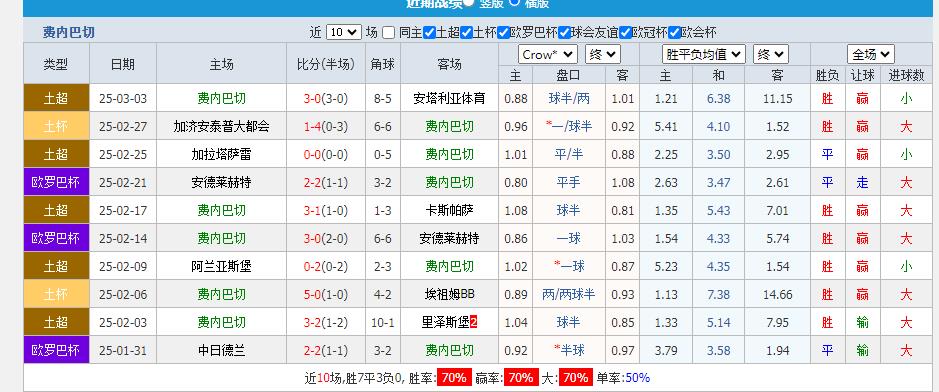Screen dimensions: 939x392
Task: Uncheck the 球会友谊 filter checkbox
Action: point(564,33)
